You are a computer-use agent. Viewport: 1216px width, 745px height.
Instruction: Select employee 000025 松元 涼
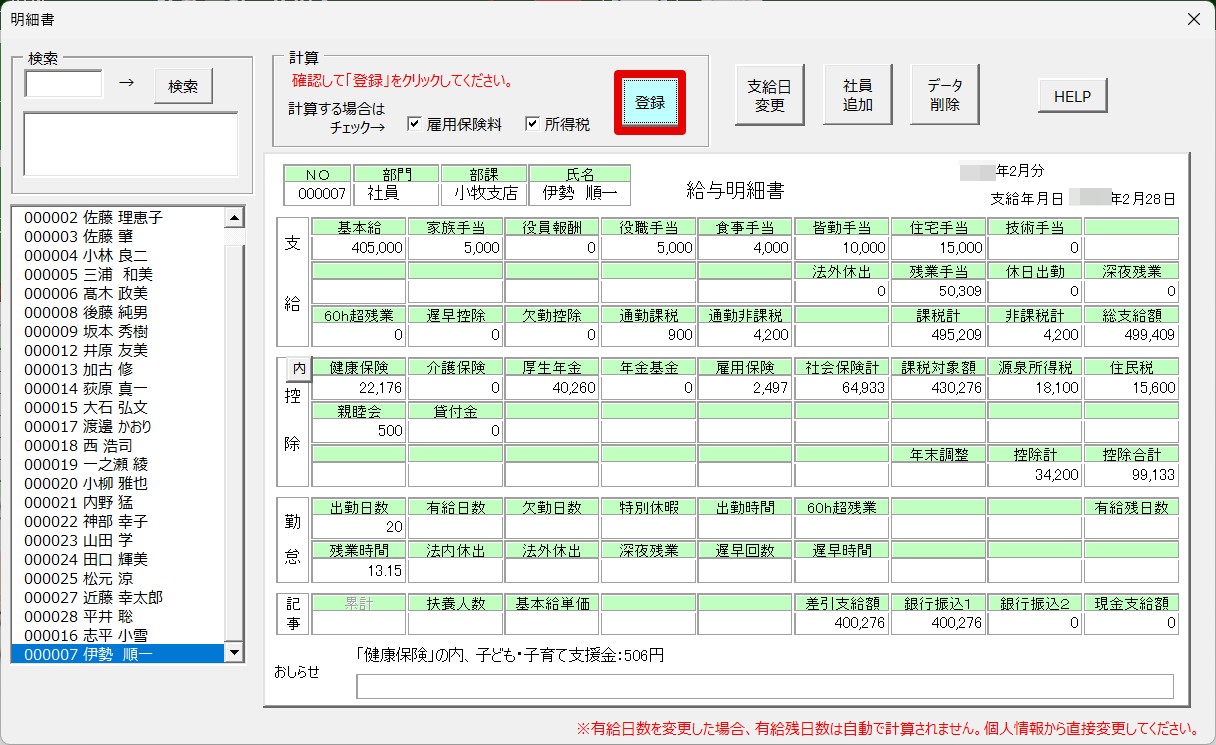tap(118, 578)
